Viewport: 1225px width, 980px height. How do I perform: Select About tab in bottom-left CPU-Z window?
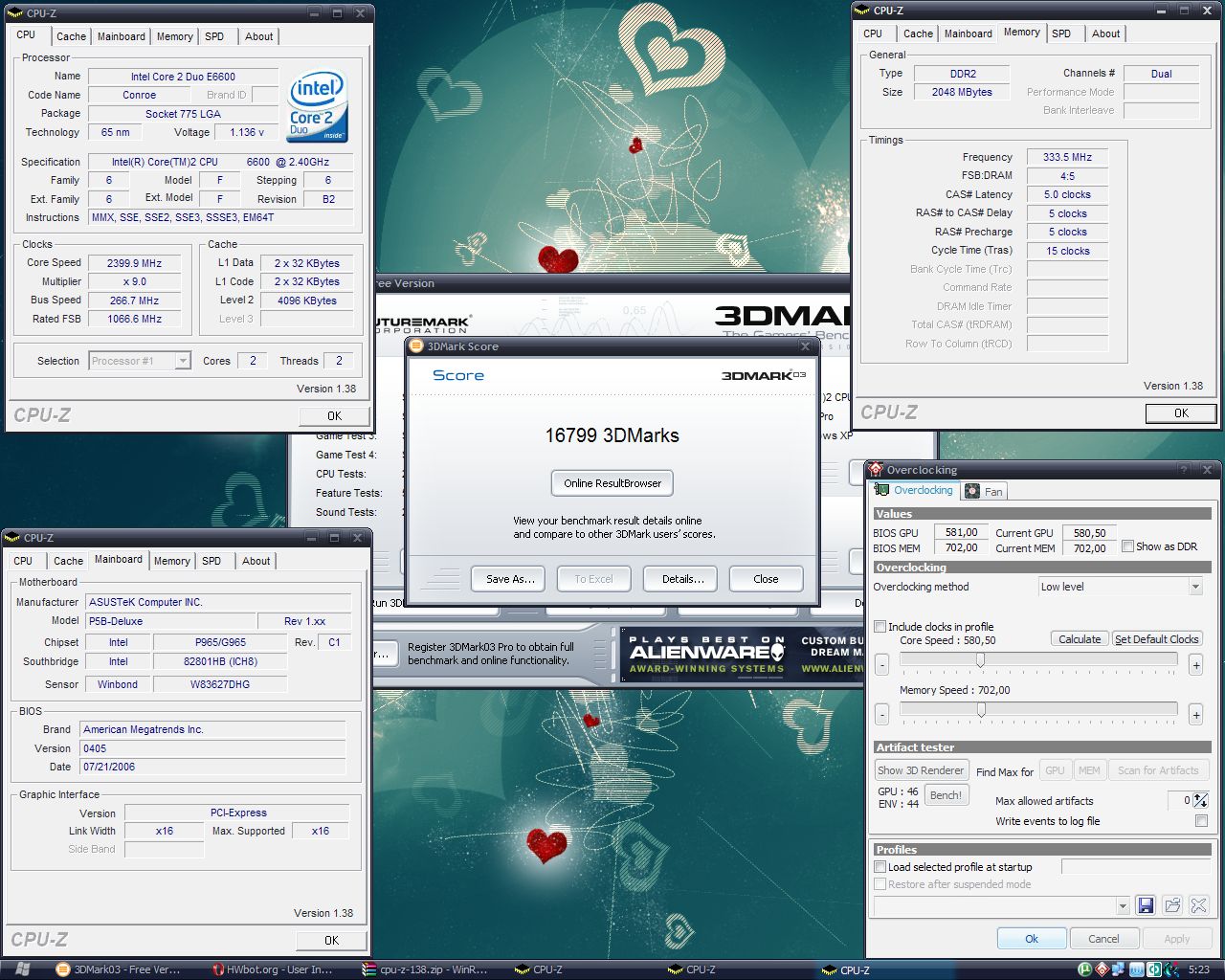tap(256, 561)
